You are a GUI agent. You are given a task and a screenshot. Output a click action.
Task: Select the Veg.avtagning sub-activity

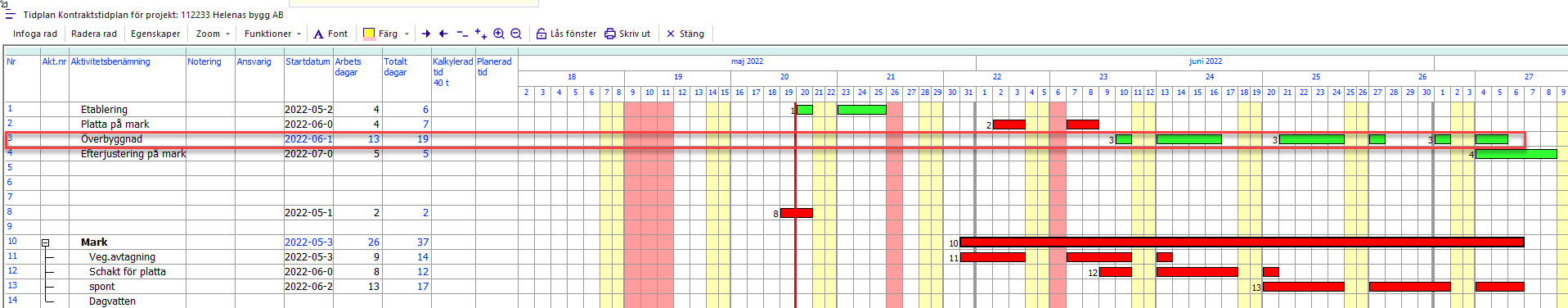click(122, 257)
